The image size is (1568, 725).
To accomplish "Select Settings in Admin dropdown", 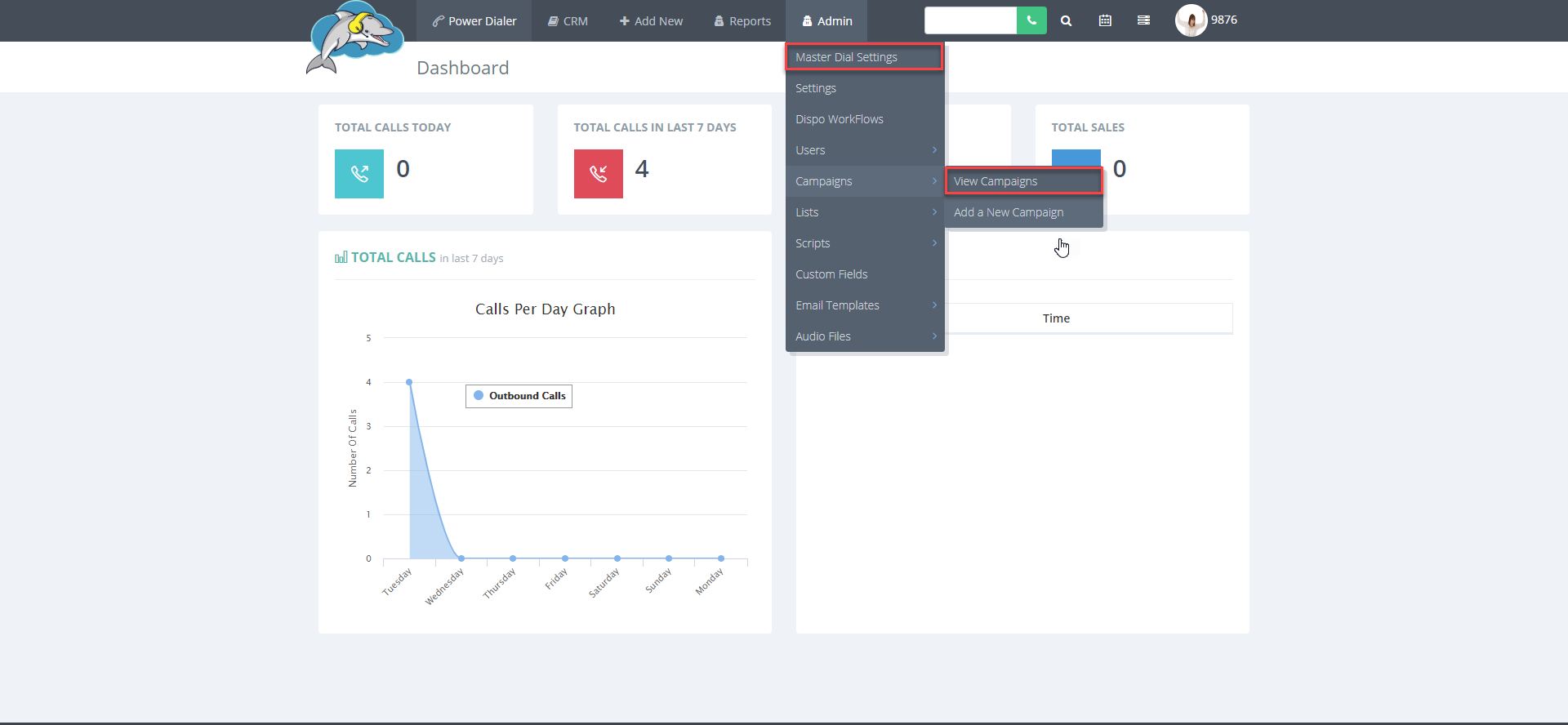I will [865, 88].
